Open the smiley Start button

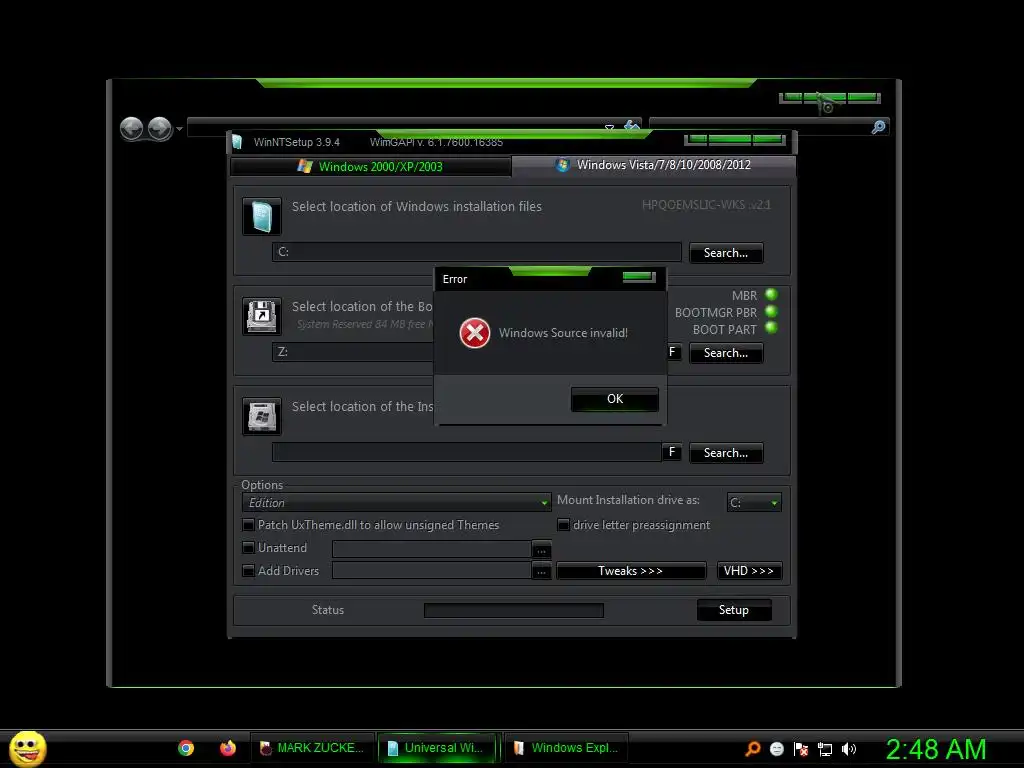28,748
